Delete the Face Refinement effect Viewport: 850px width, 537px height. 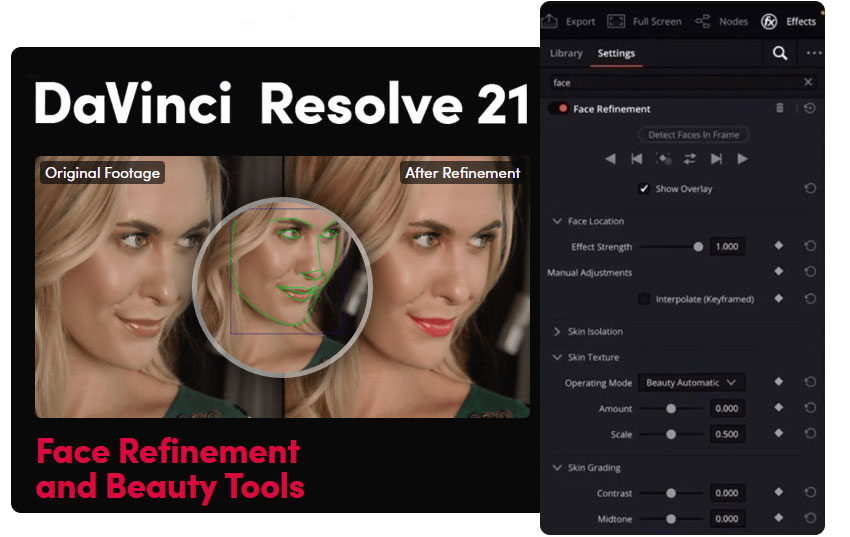tap(780, 108)
